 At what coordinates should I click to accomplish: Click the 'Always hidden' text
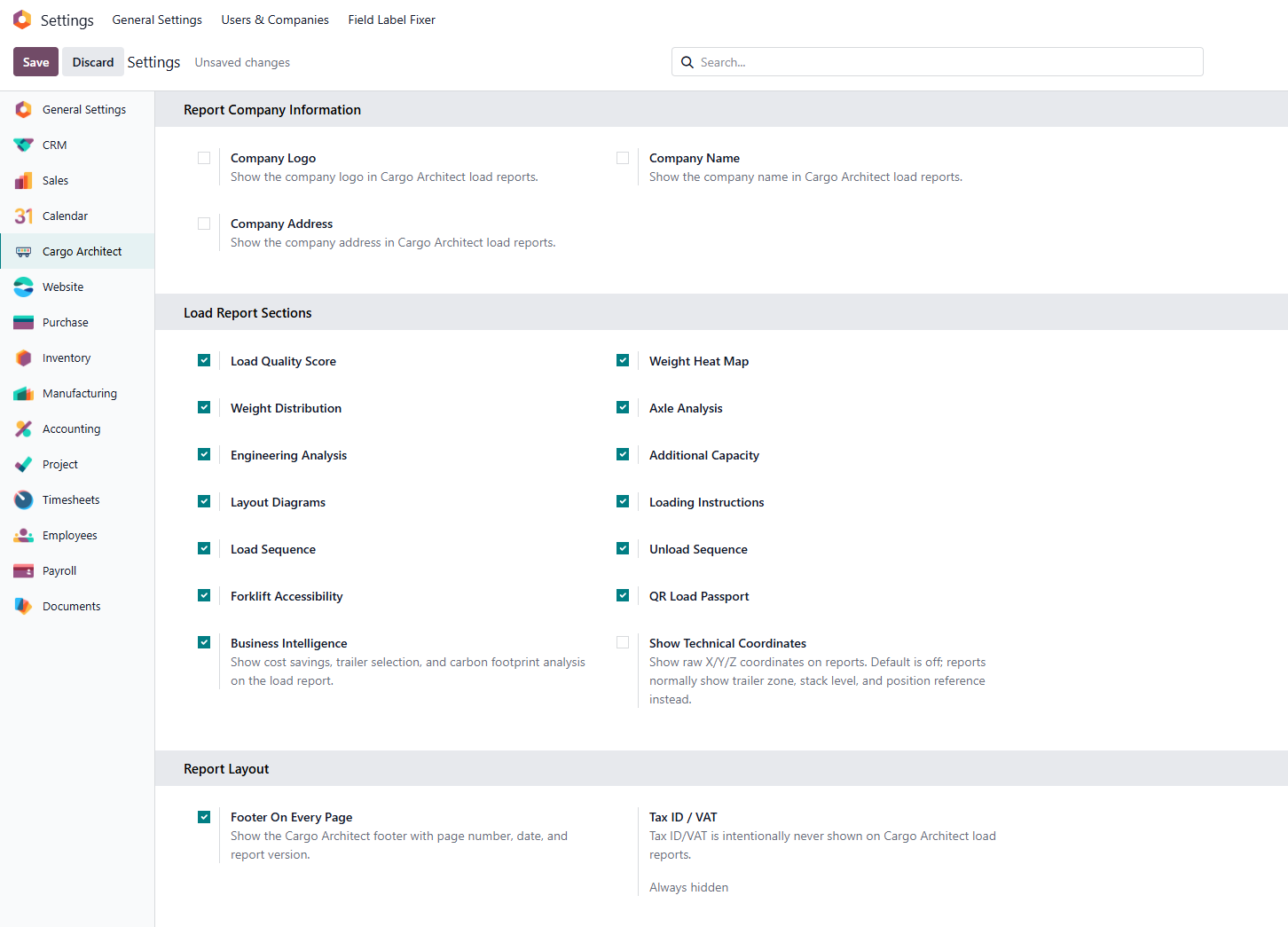(x=688, y=887)
